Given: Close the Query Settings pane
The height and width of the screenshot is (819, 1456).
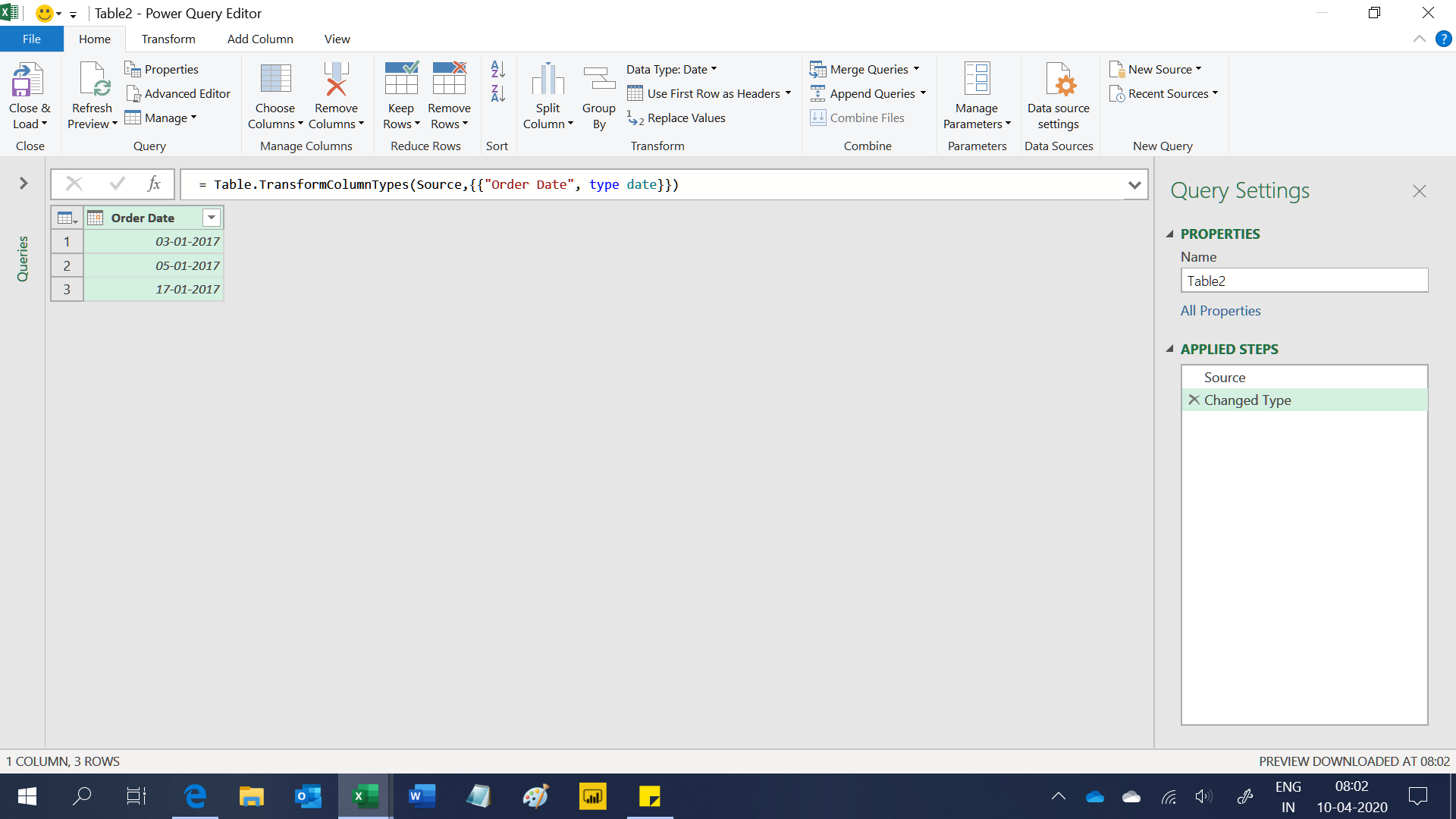Looking at the screenshot, I should click(x=1420, y=191).
